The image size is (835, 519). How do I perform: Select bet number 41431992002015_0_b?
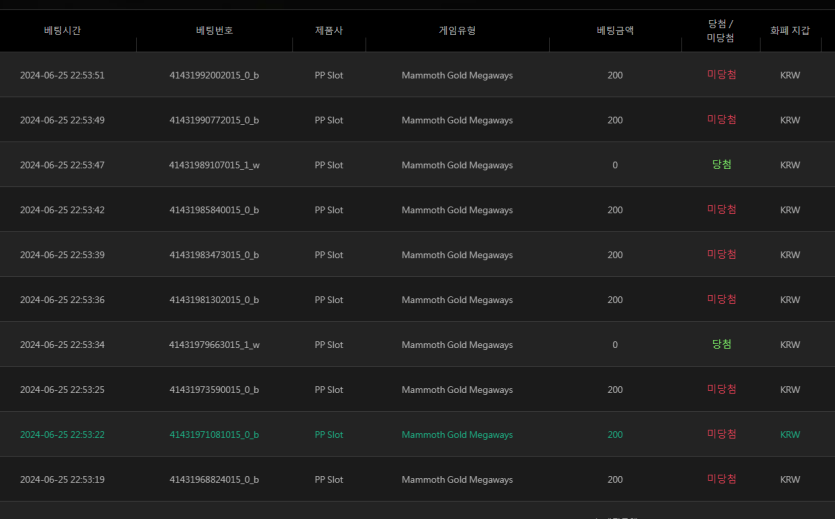pos(214,75)
